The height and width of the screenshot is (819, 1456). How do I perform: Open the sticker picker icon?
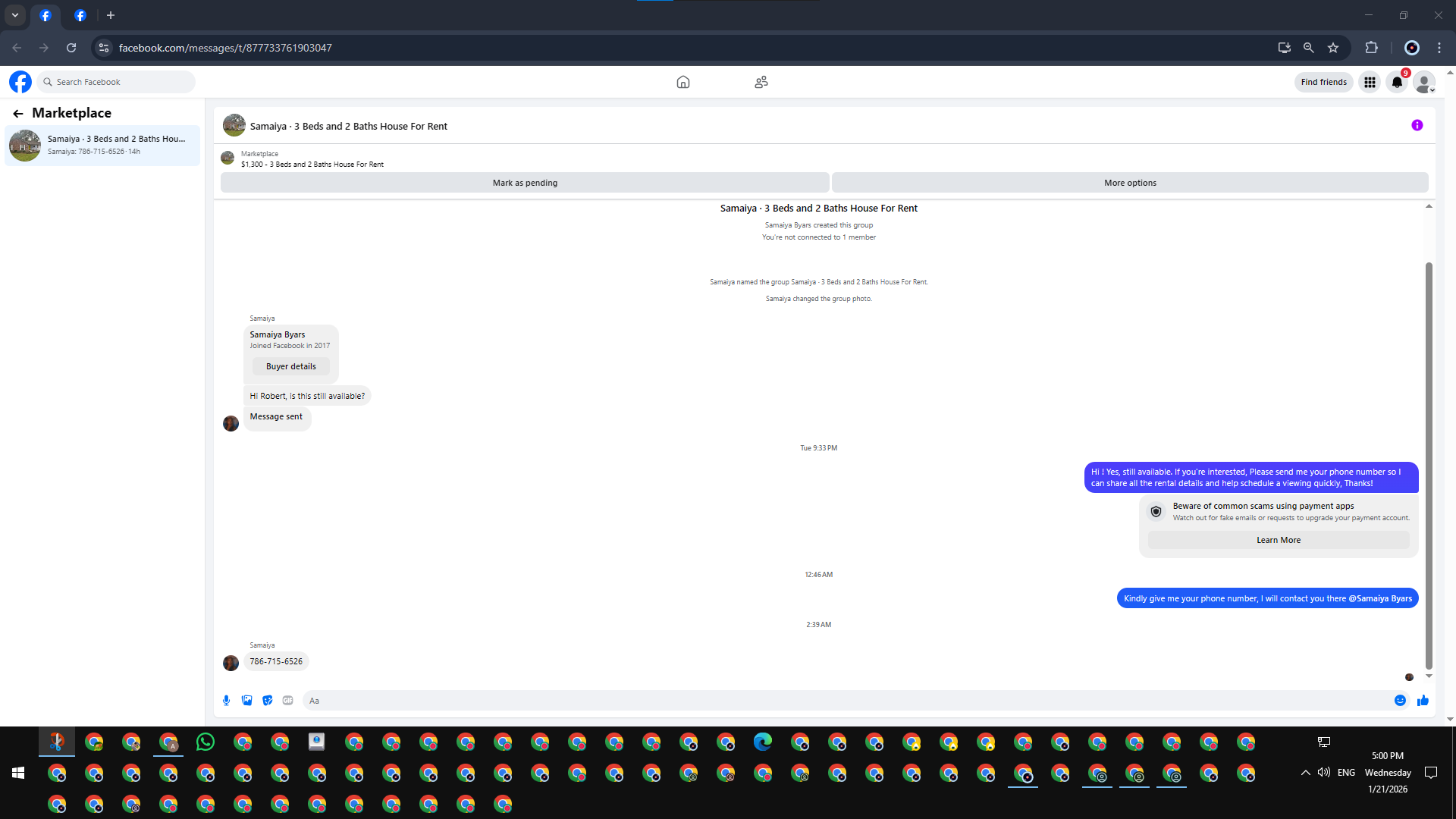click(x=267, y=701)
